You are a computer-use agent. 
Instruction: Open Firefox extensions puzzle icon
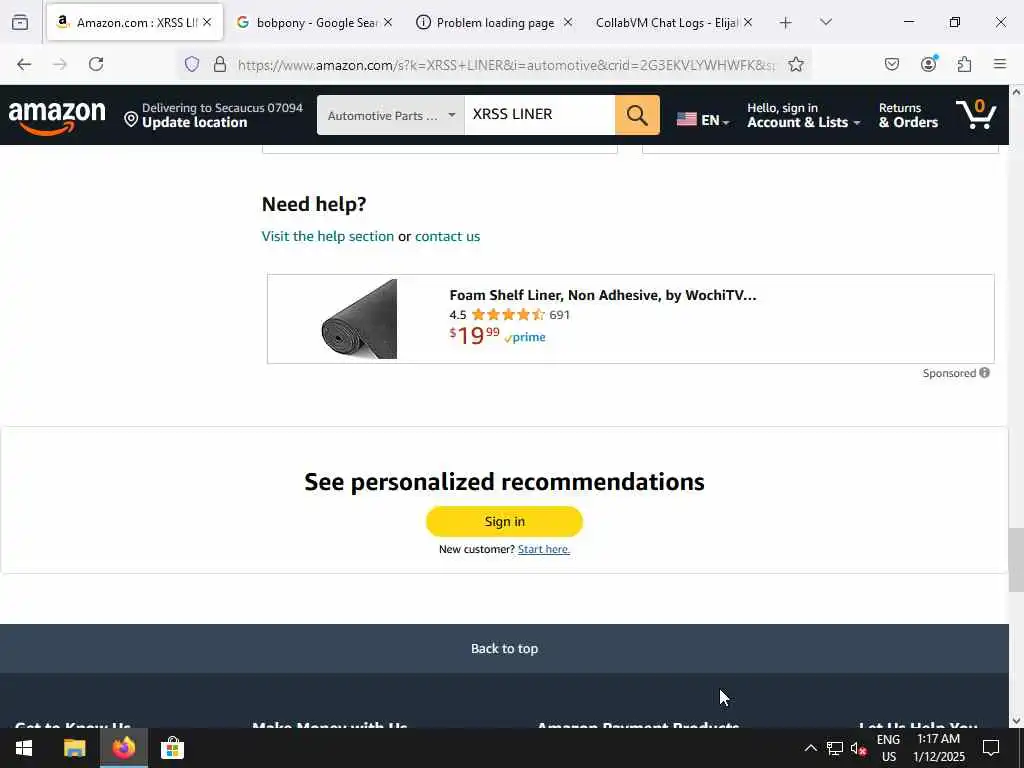[964, 64]
